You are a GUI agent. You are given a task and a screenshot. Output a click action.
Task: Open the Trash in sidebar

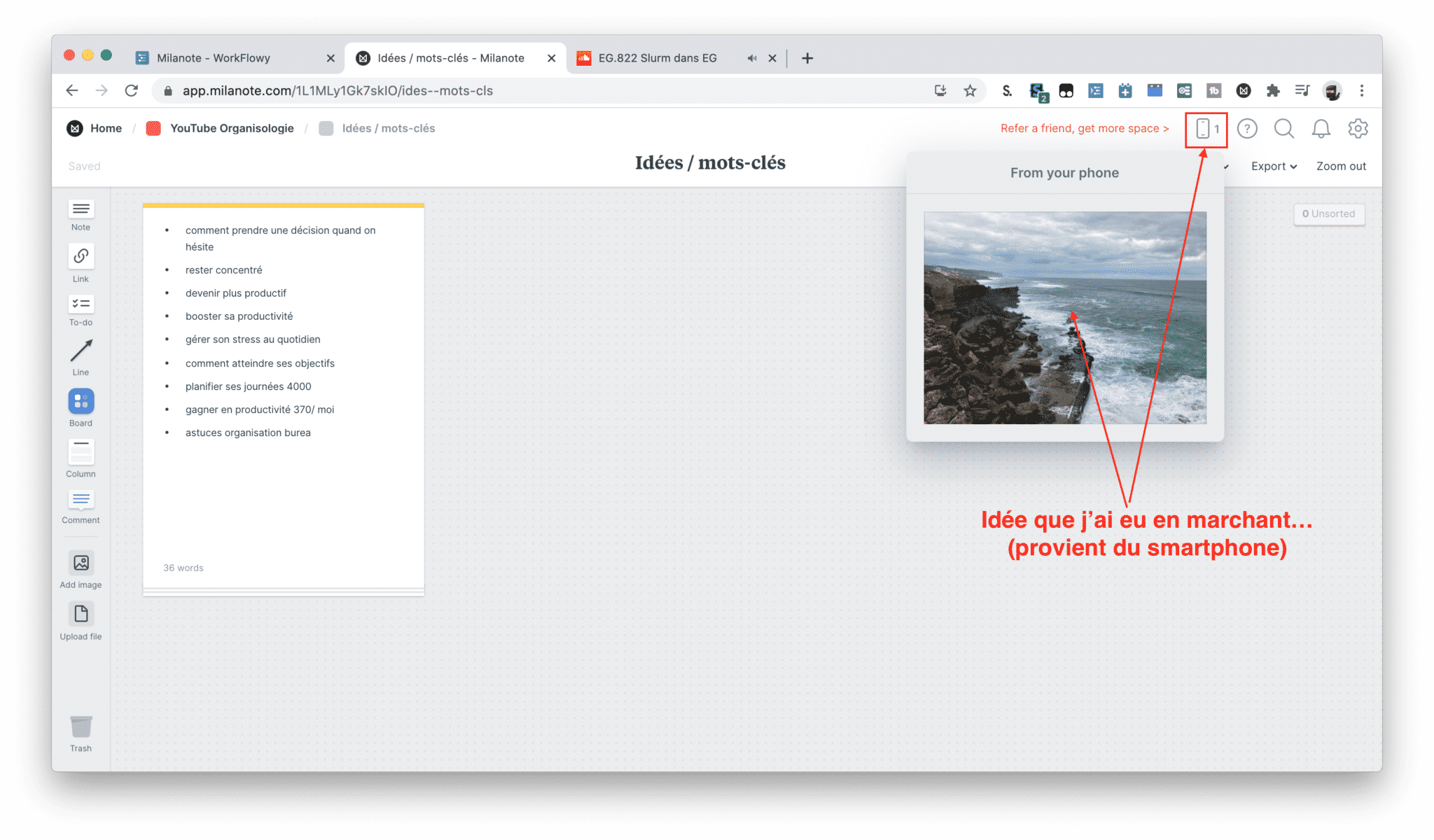pyautogui.click(x=81, y=734)
